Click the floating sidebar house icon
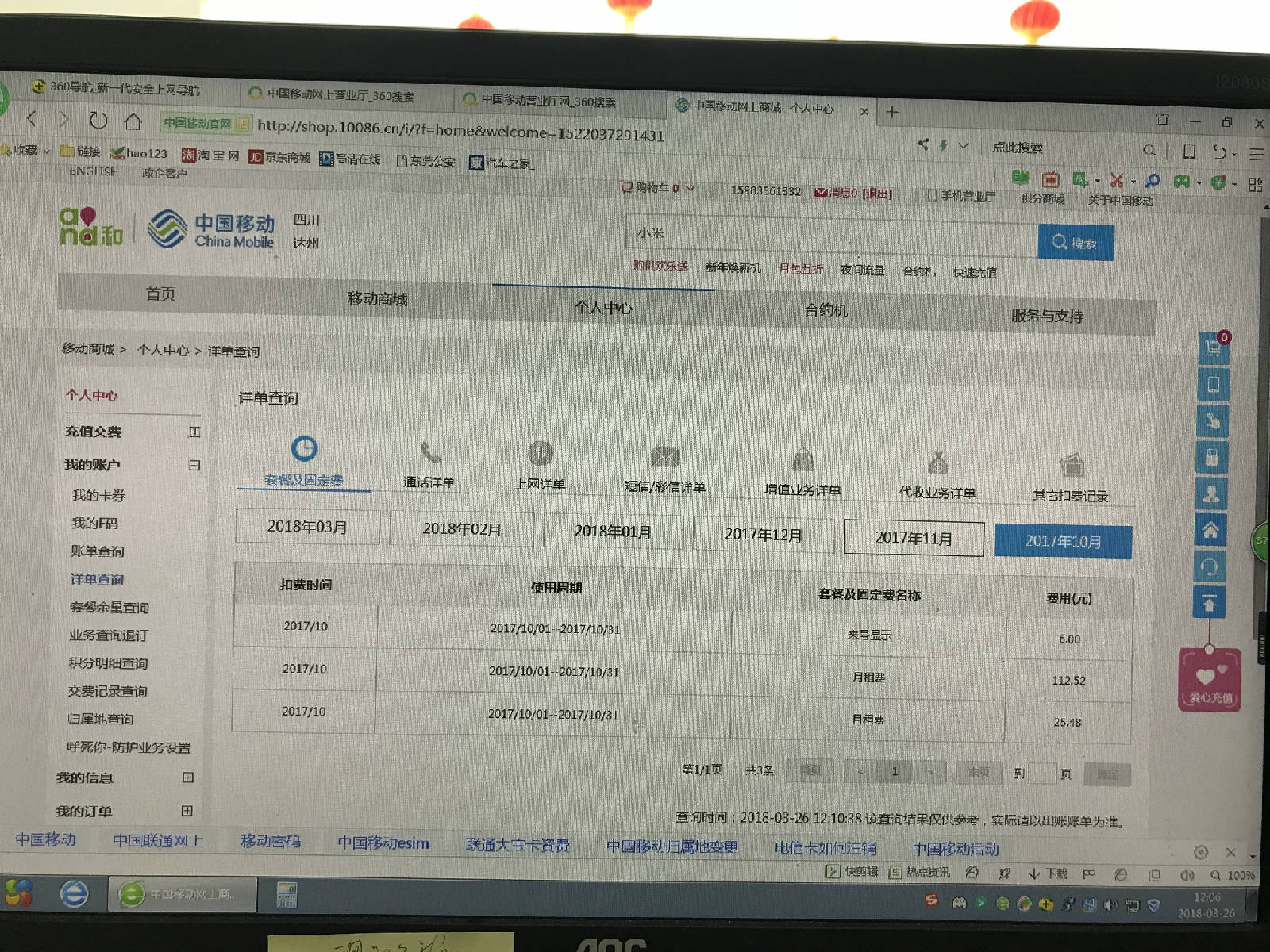This screenshot has height=952, width=1270. point(1211,530)
